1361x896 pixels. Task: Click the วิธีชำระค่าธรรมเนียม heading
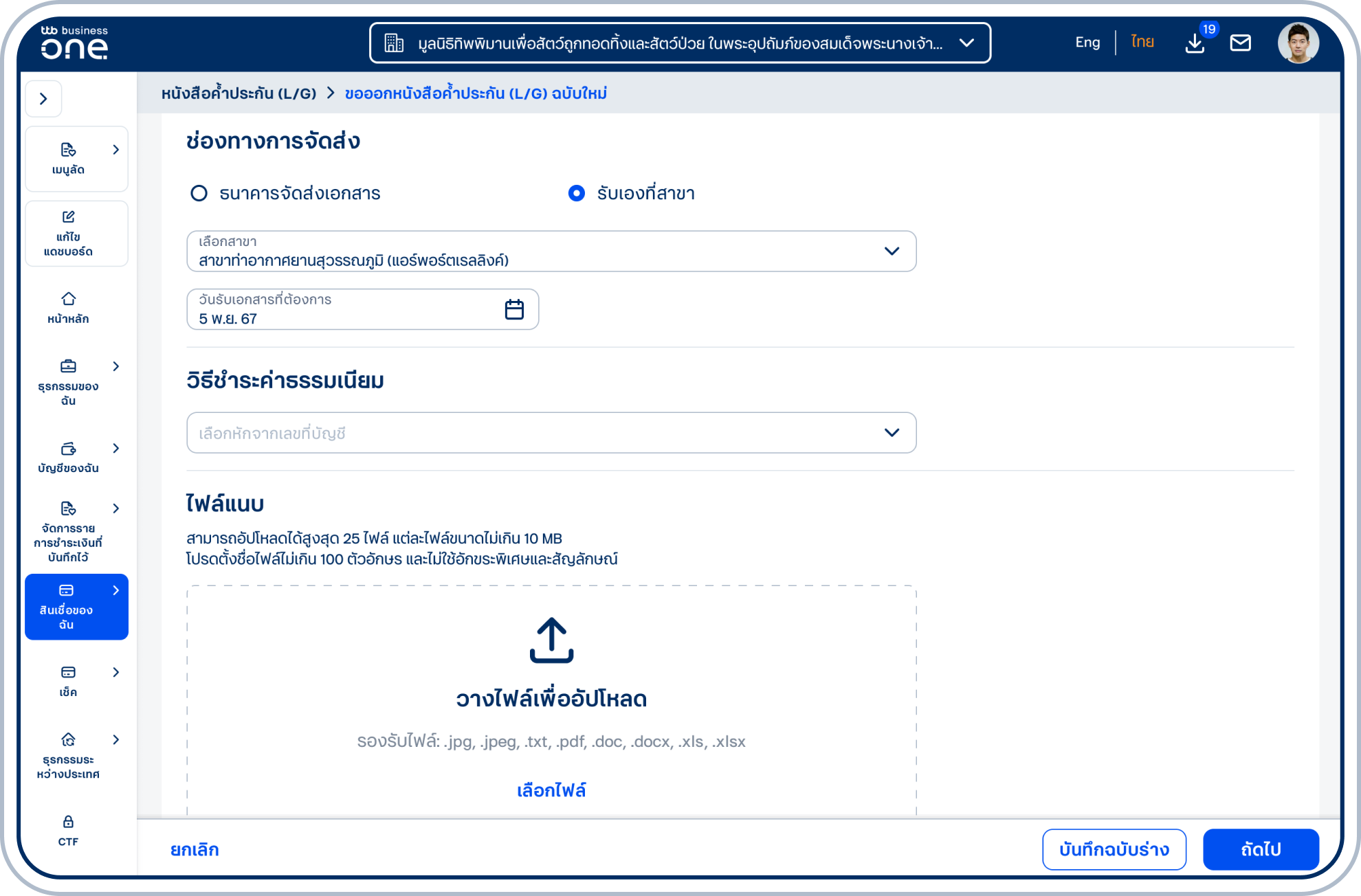pyautogui.click(x=285, y=381)
